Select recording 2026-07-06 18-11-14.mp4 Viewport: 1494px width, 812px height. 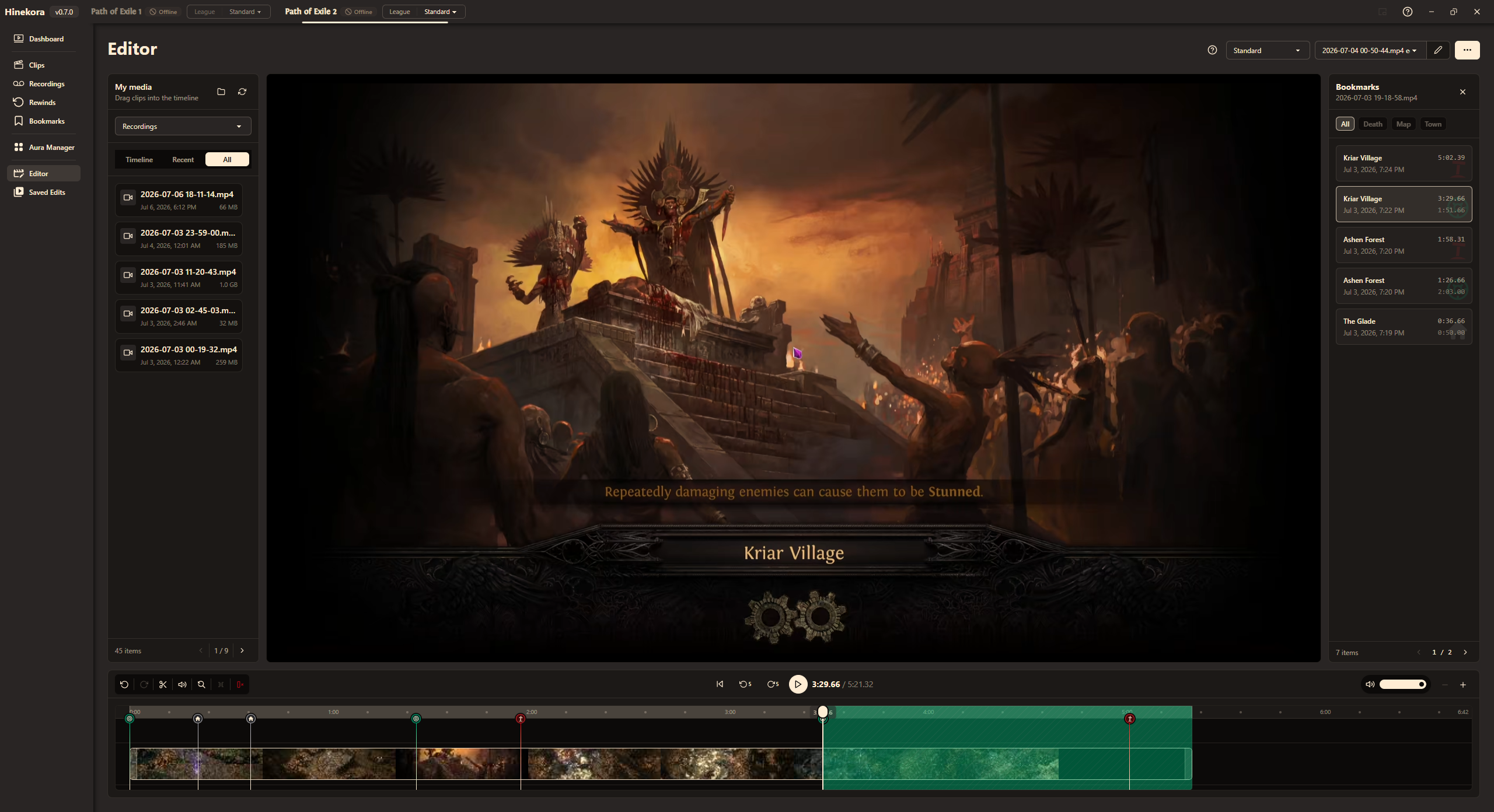[179, 200]
